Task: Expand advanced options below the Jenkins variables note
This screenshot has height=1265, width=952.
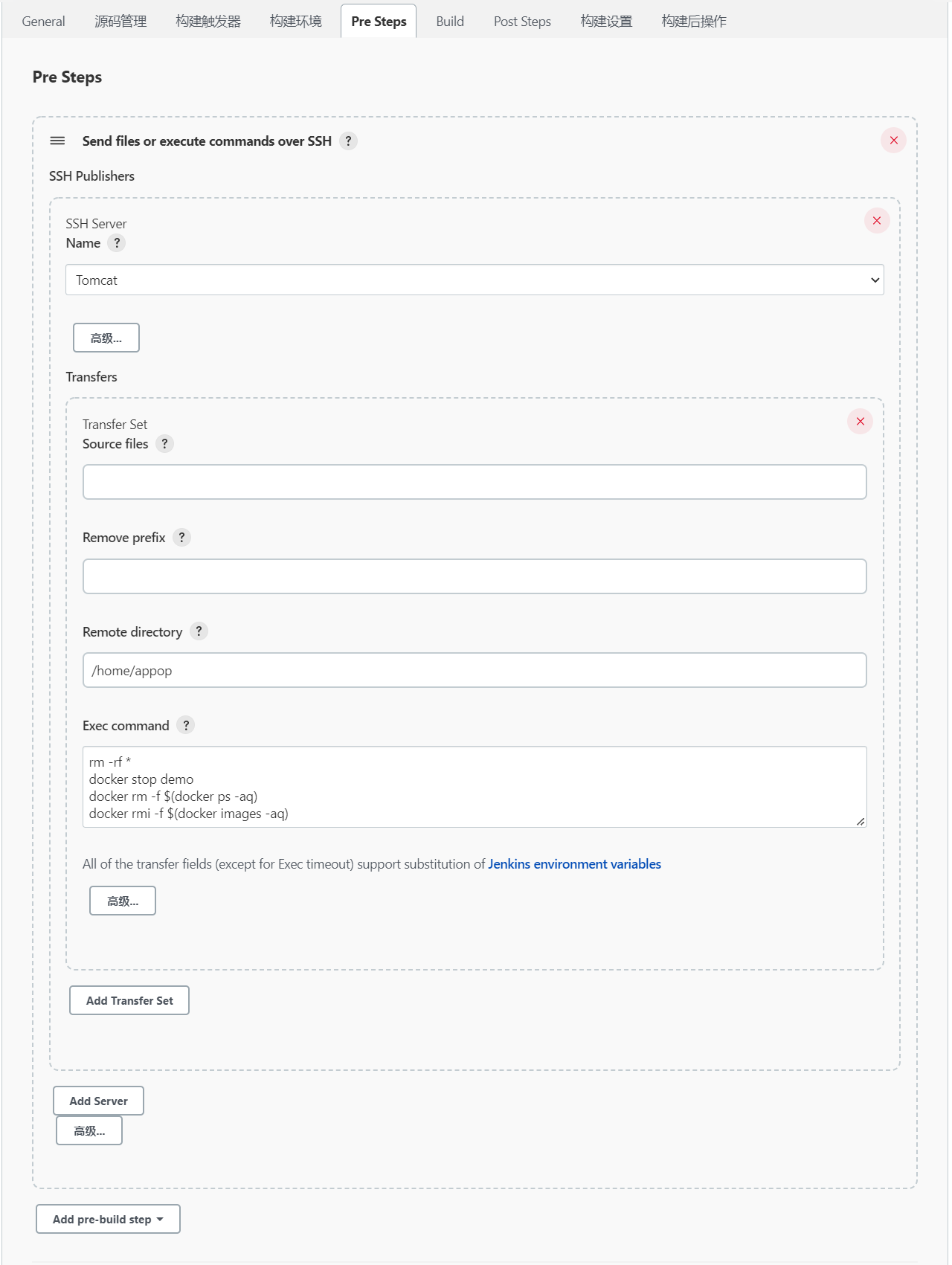Action: click(x=123, y=901)
